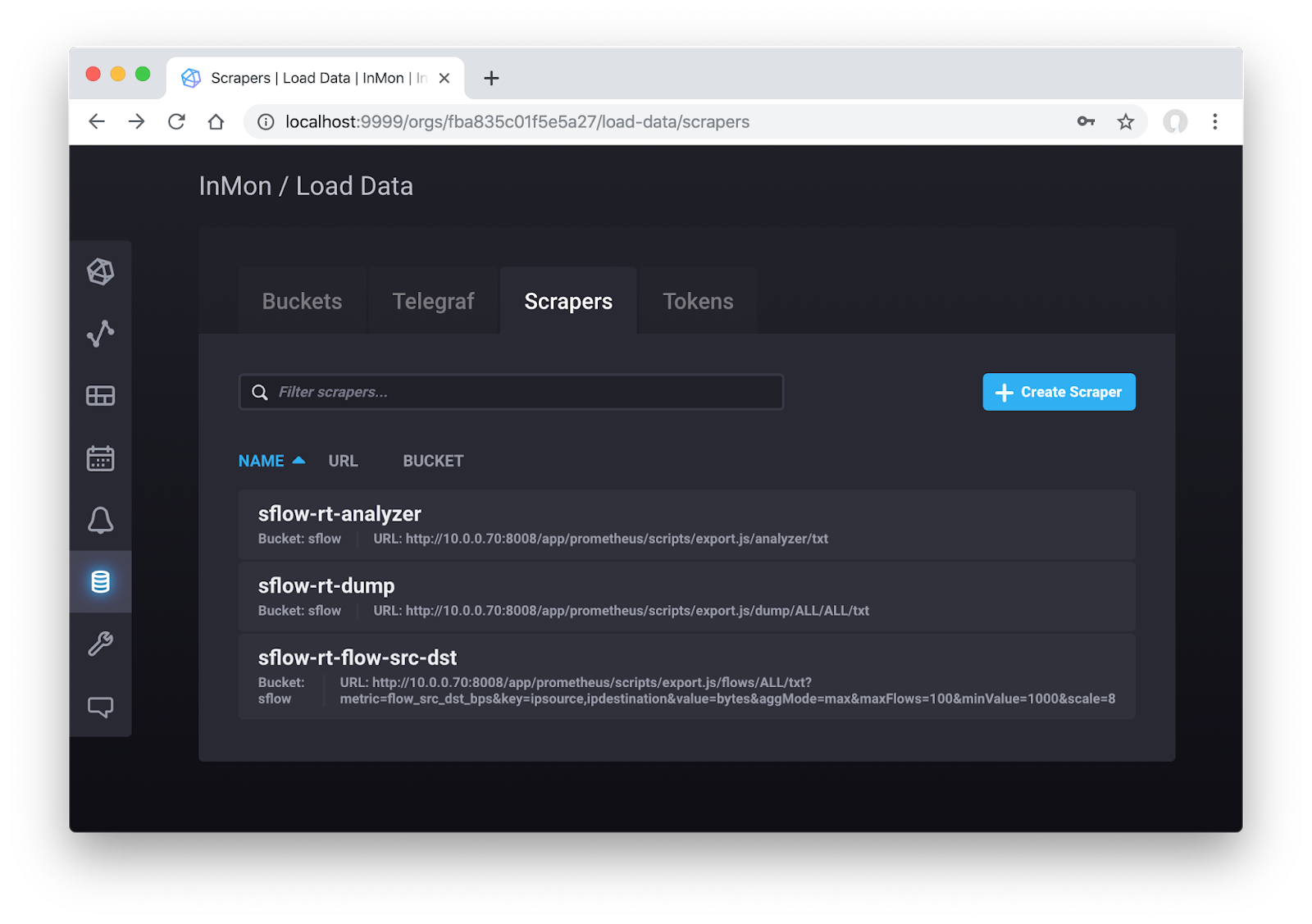
Task: Open the Settings wrench icon
Action: click(x=100, y=644)
